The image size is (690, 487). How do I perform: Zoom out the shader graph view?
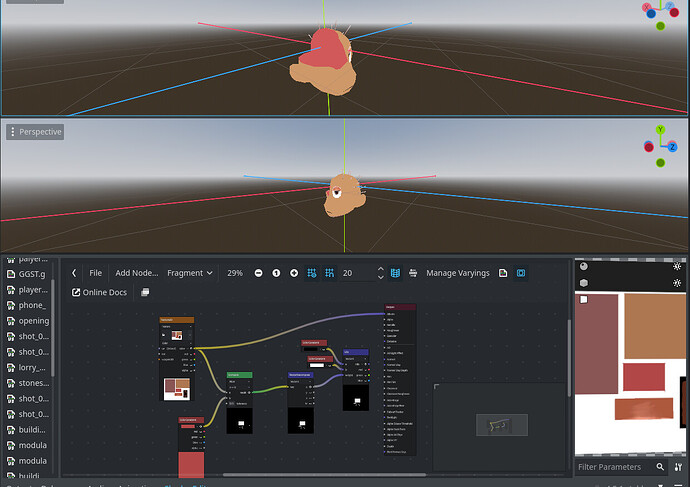259,273
